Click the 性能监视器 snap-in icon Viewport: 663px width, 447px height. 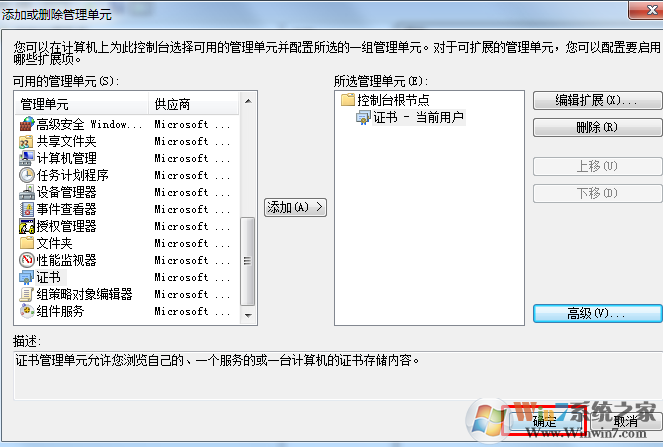(x=27, y=260)
